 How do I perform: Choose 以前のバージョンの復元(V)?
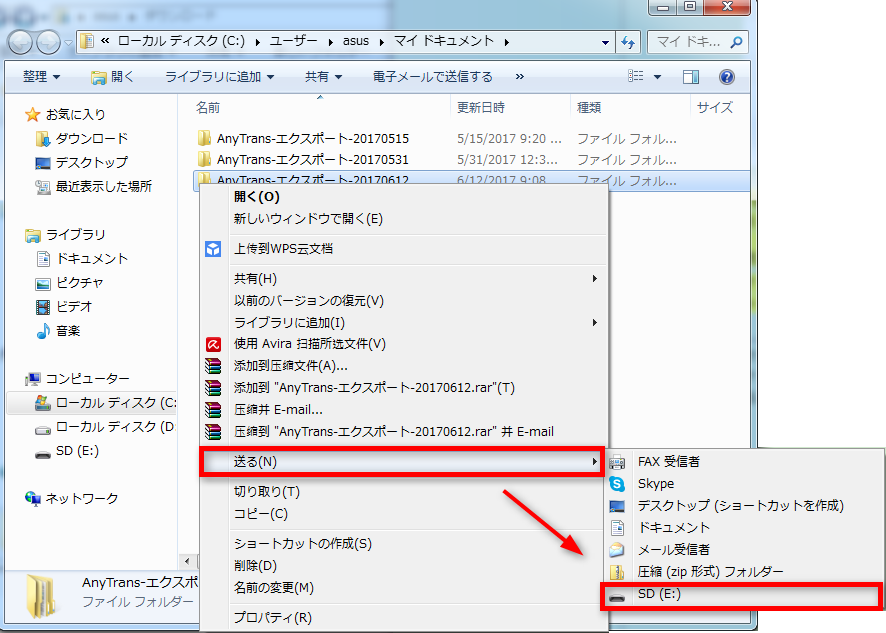click(x=309, y=301)
